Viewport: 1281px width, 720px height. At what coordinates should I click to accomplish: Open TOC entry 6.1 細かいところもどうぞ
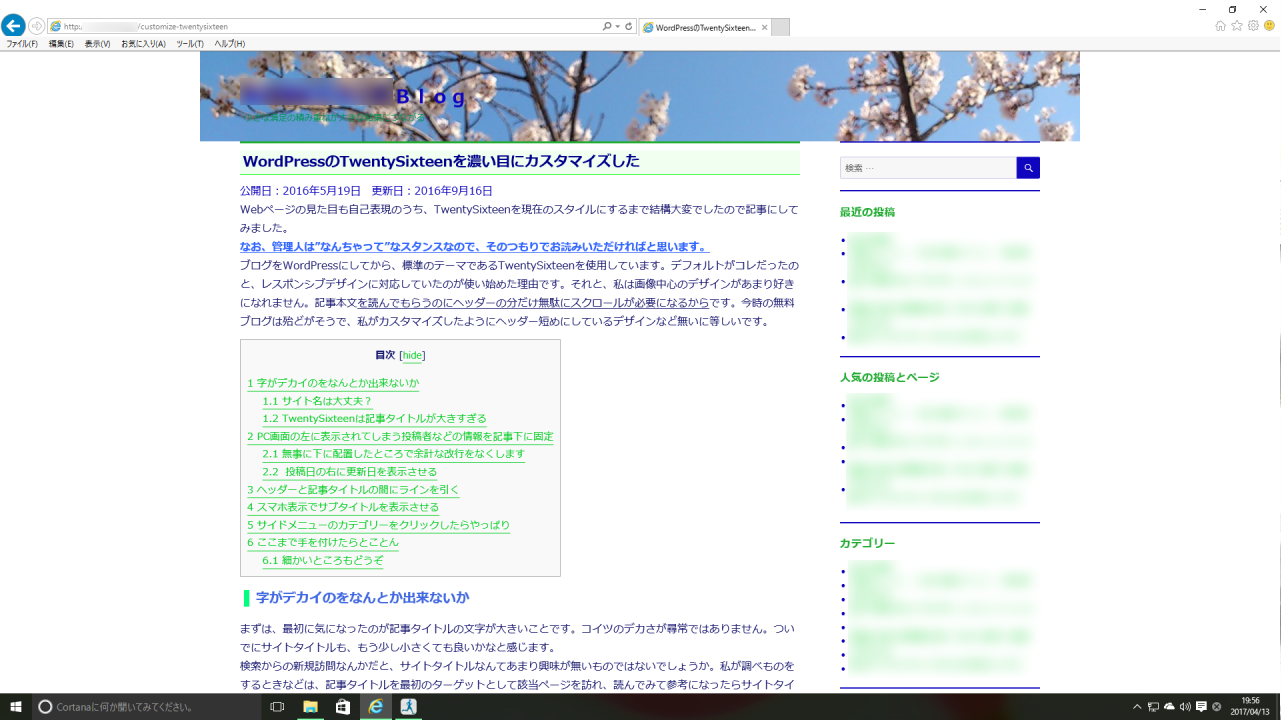(322, 560)
